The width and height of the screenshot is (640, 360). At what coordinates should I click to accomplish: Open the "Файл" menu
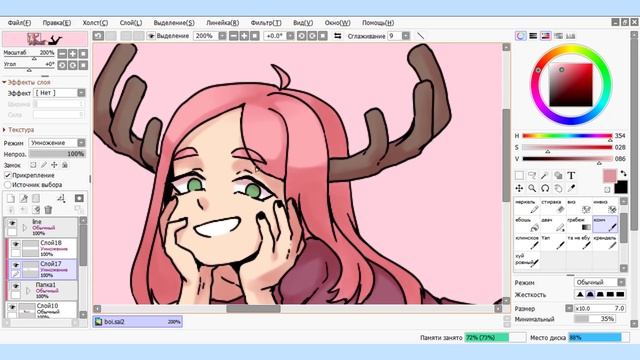pyautogui.click(x=19, y=23)
